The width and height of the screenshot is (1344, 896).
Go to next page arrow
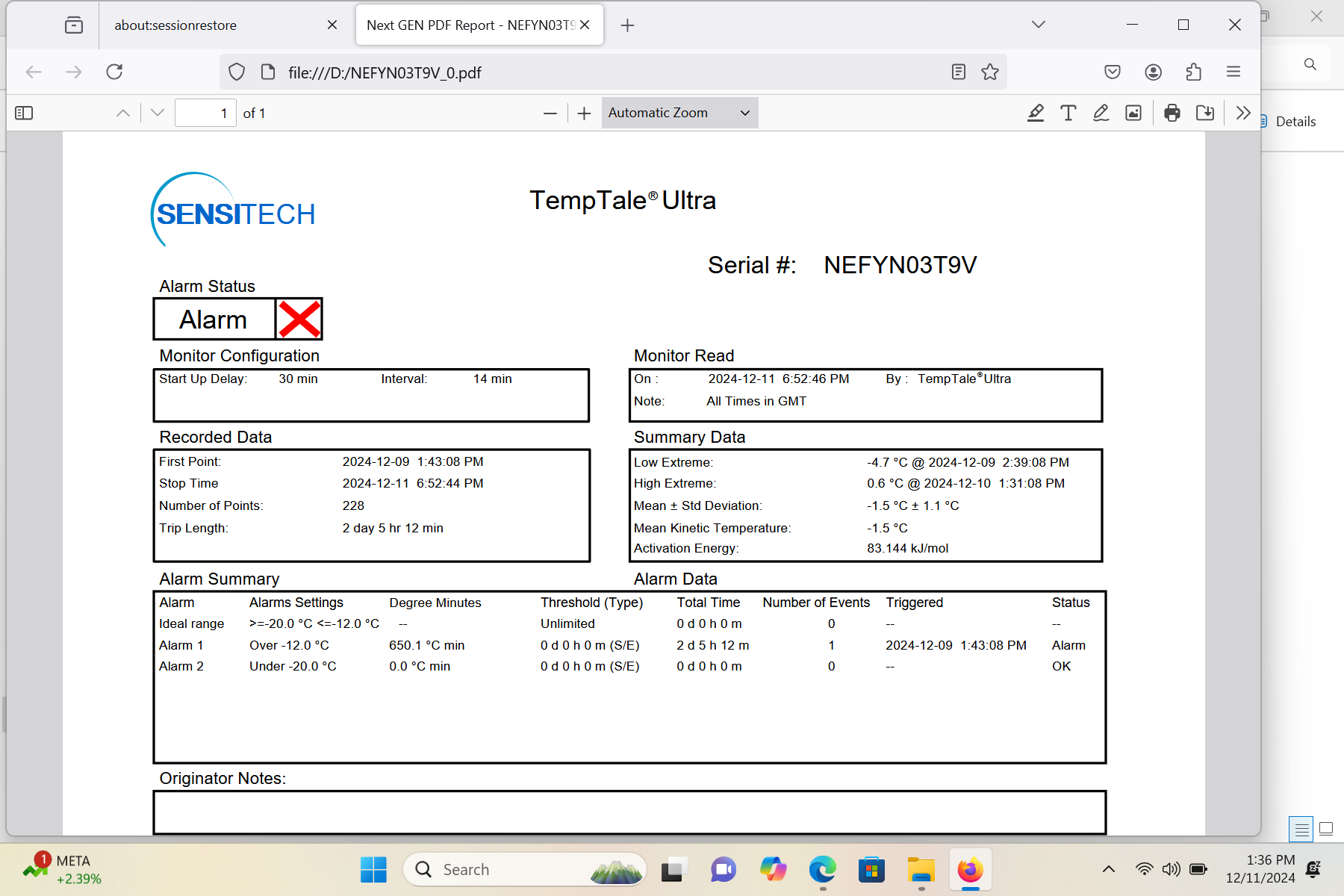pos(157,113)
